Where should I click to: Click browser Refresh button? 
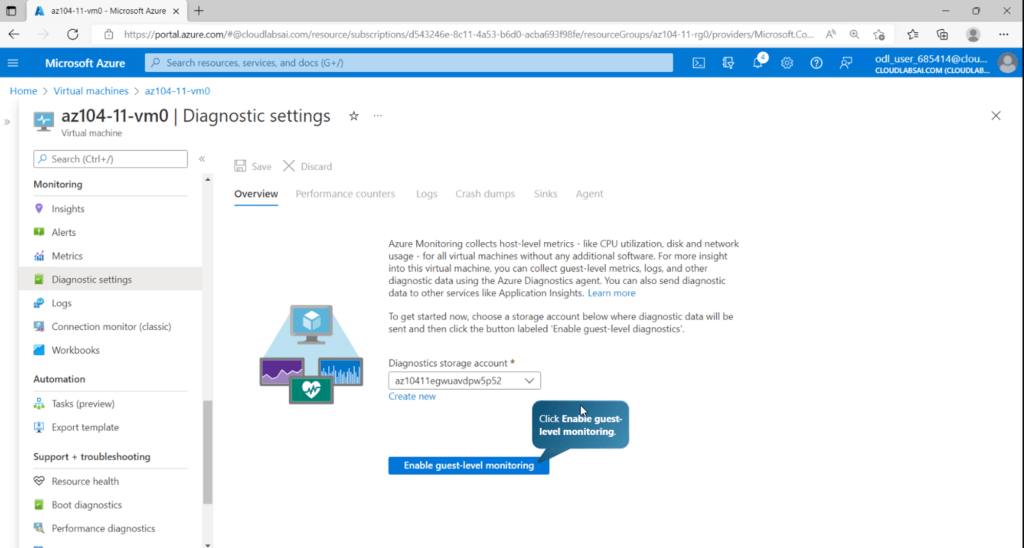(x=72, y=35)
